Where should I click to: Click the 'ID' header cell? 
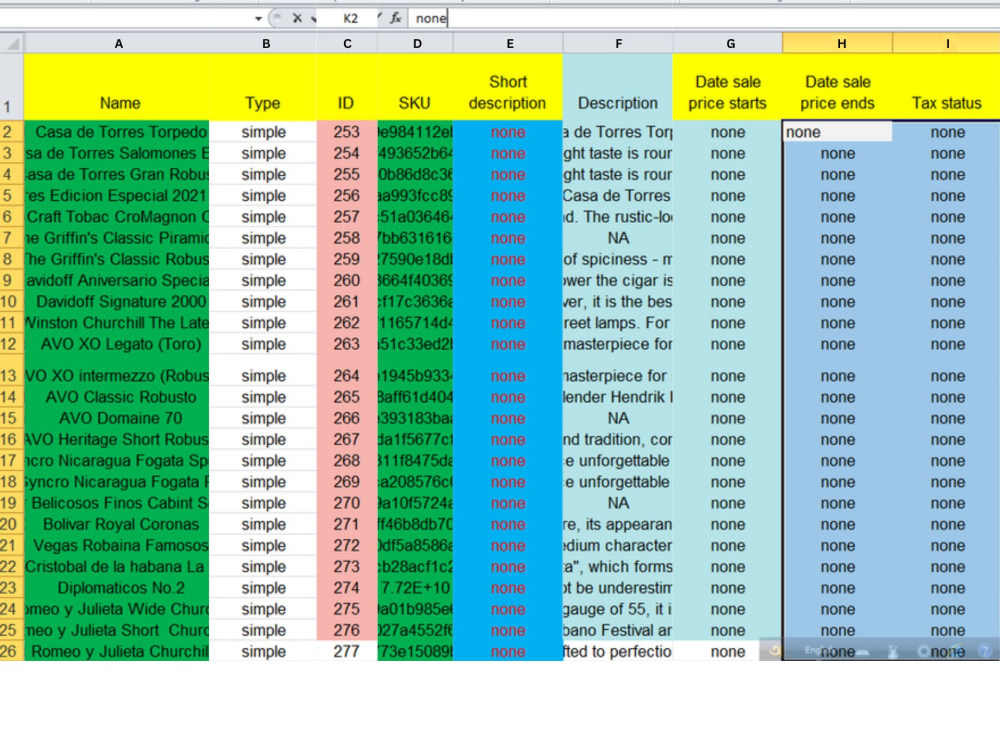(347, 87)
